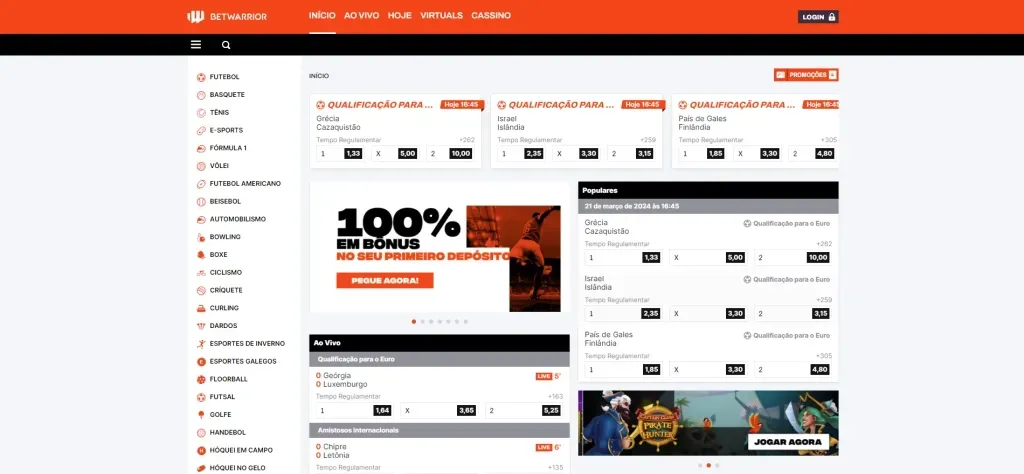Open the Cassino tab

pyautogui.click(x=491, y=16)
